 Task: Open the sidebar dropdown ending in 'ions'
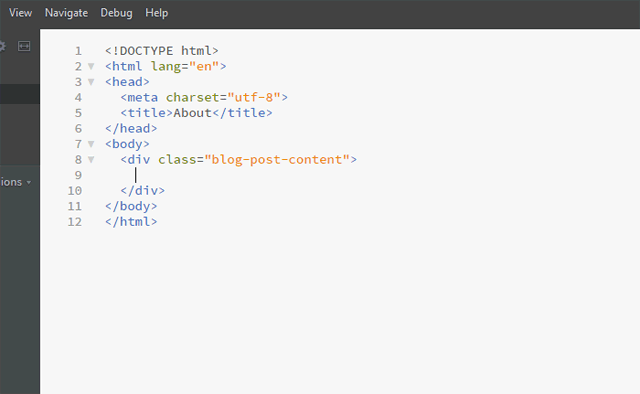click(16, 182)
